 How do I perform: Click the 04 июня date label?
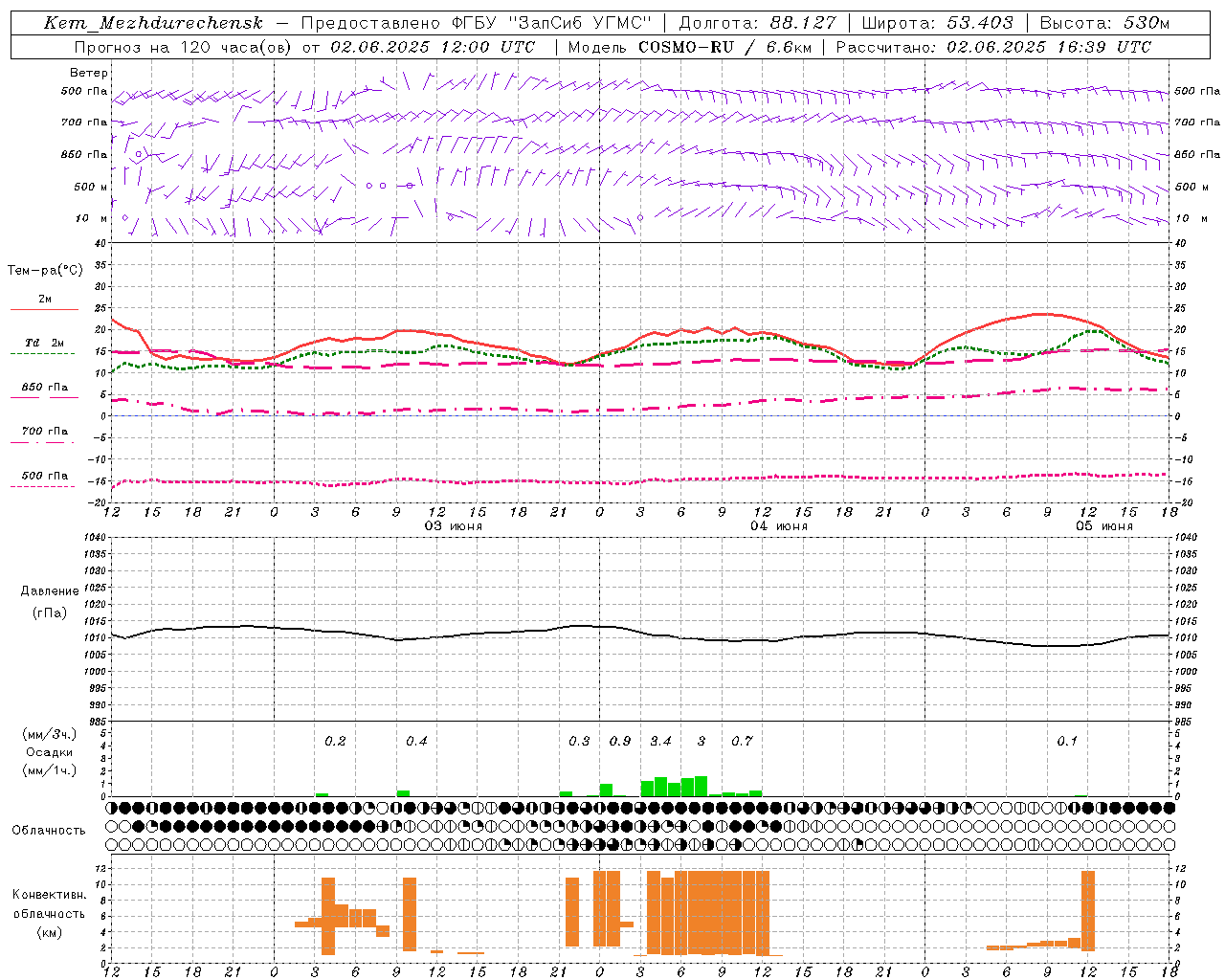click(779, 526)
